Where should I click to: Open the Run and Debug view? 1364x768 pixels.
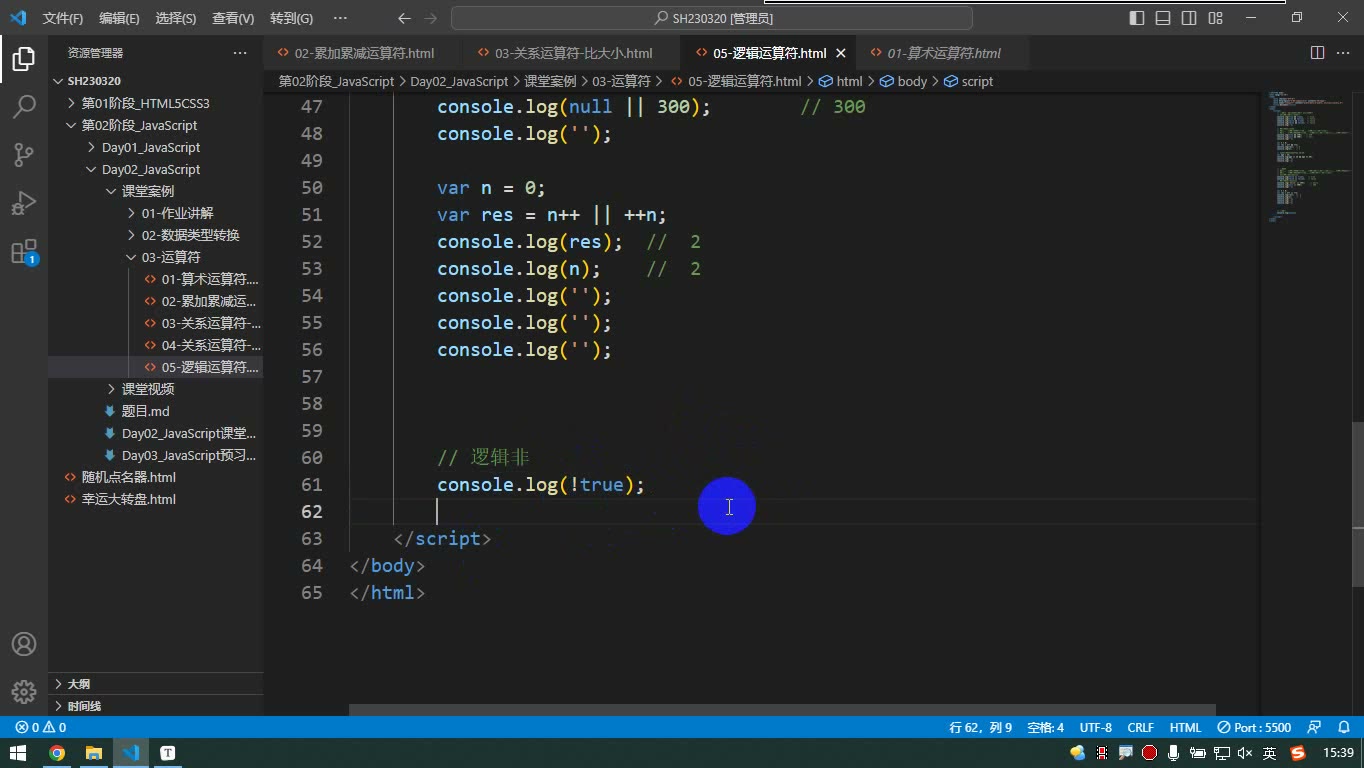(24, 203)
